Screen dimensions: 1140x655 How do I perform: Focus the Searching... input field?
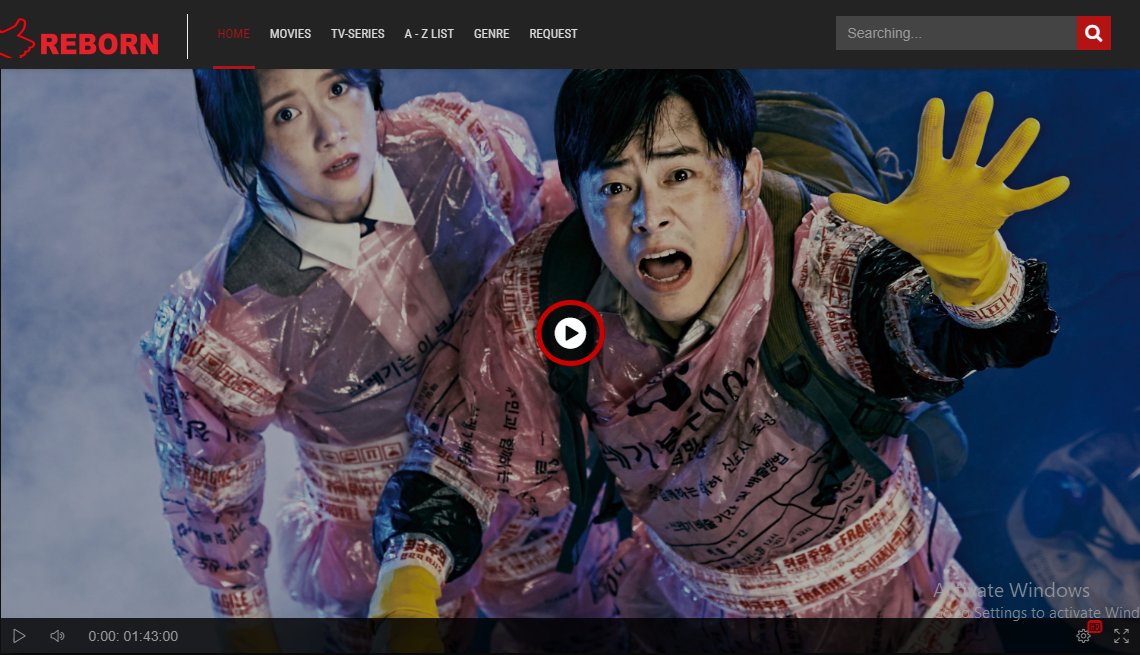click(956, 33)
